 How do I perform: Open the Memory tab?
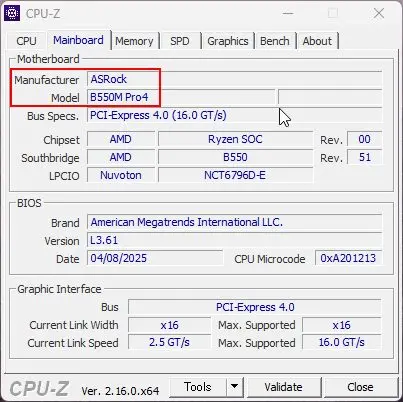coord(134,41)
